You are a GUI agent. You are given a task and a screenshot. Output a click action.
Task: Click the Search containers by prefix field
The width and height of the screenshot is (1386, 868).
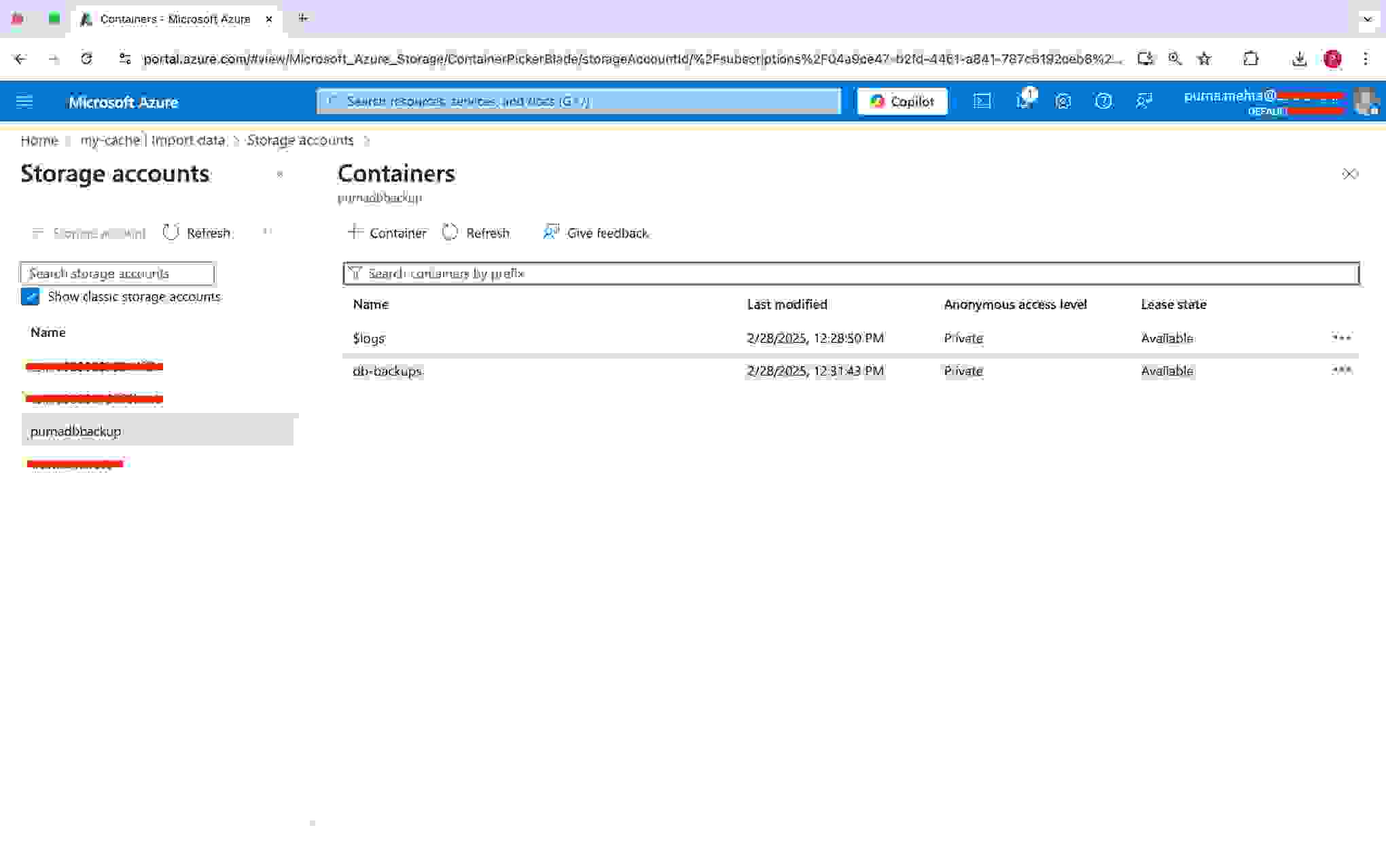coord(851,273)
